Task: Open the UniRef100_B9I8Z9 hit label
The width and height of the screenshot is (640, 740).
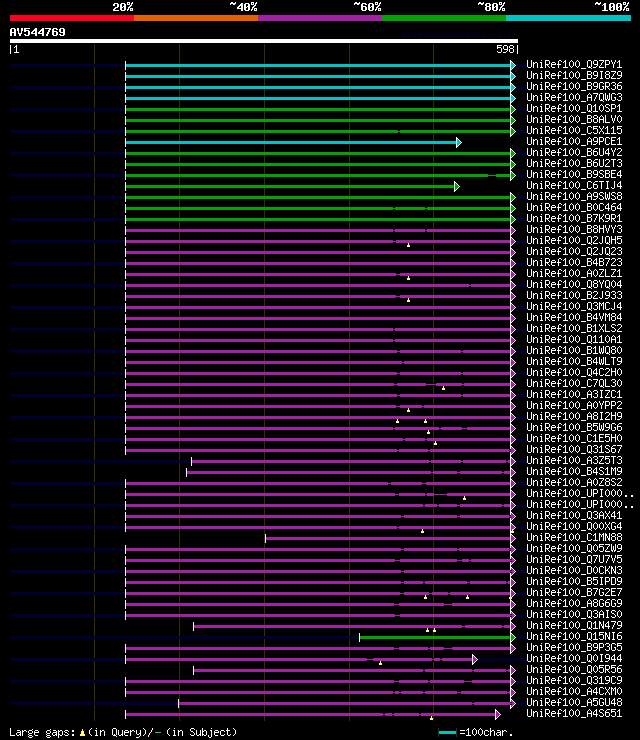Action: pos(574,76)
